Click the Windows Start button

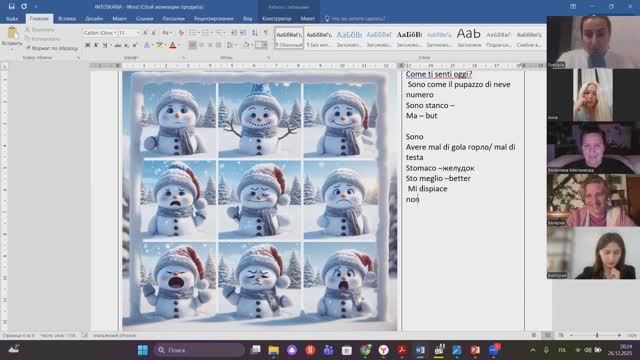pos(142,350)
